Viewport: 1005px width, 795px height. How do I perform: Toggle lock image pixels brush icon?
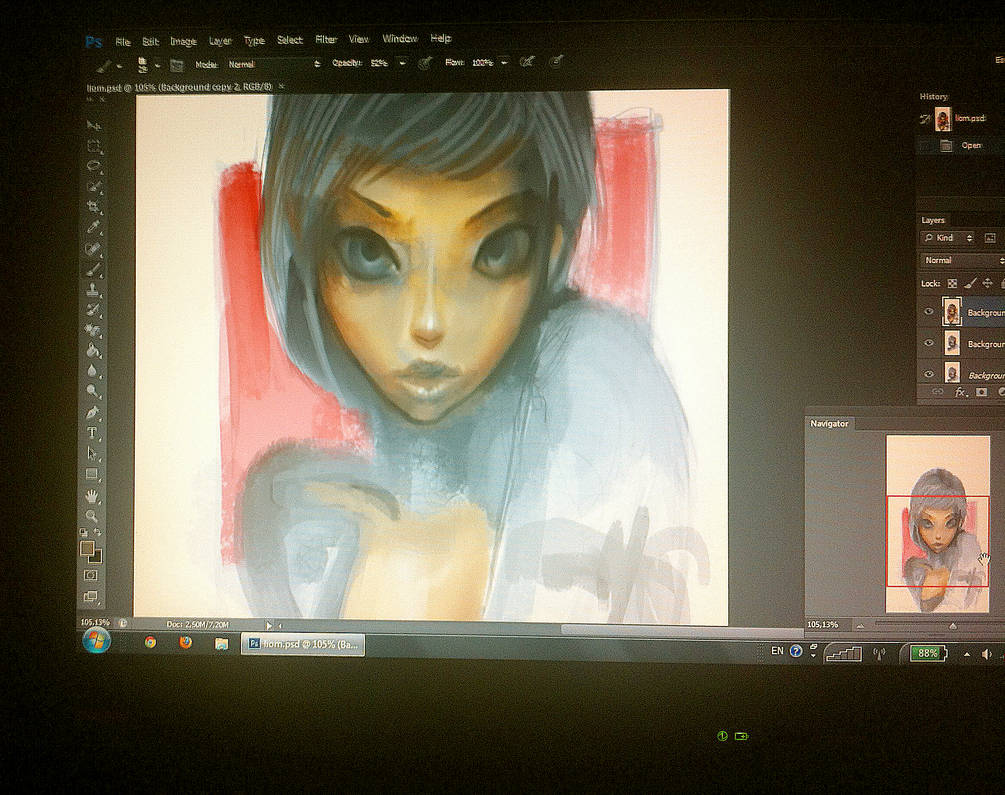(970, 283)
